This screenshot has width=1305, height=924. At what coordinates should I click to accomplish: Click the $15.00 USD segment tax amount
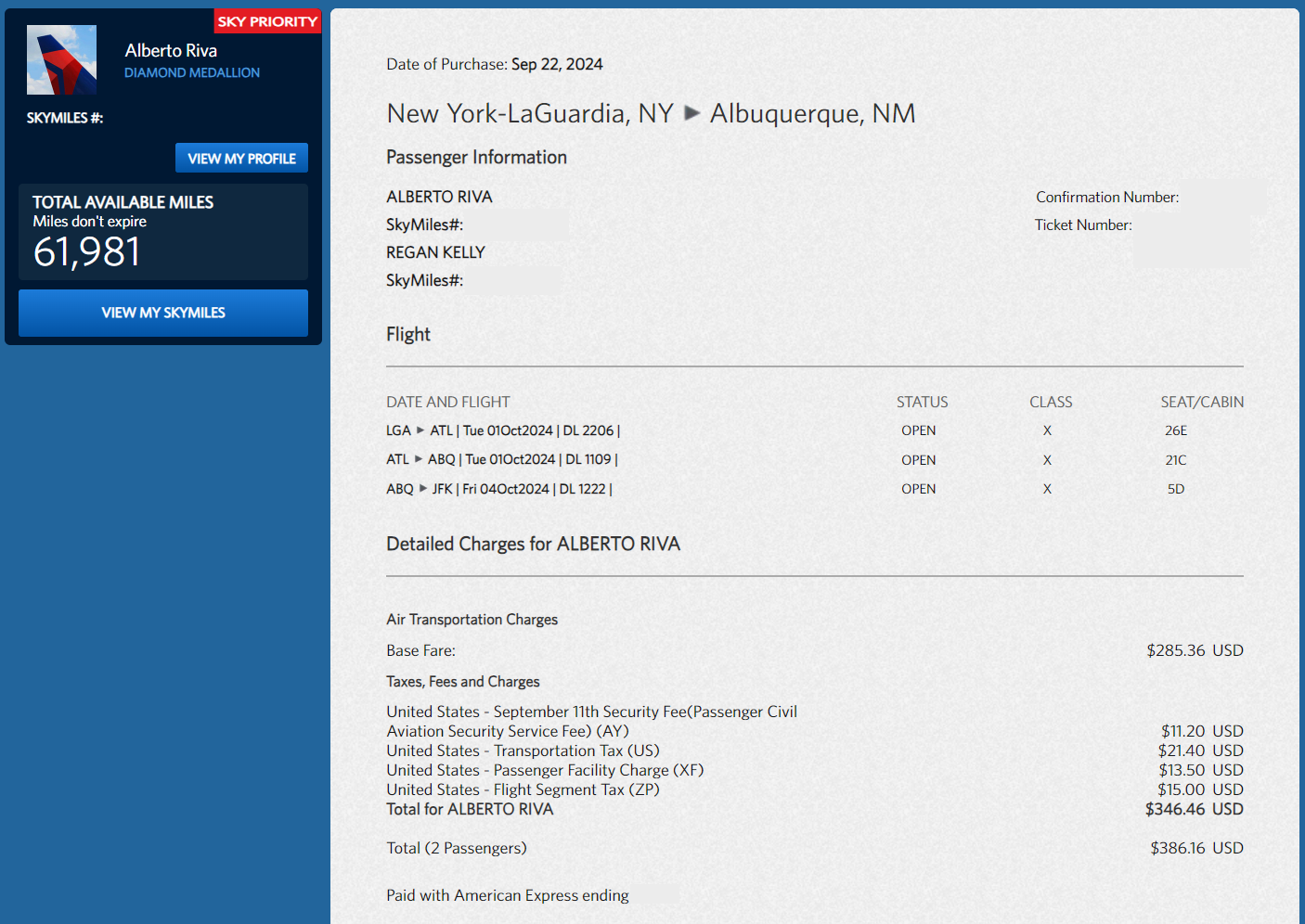coord(1200,789)
